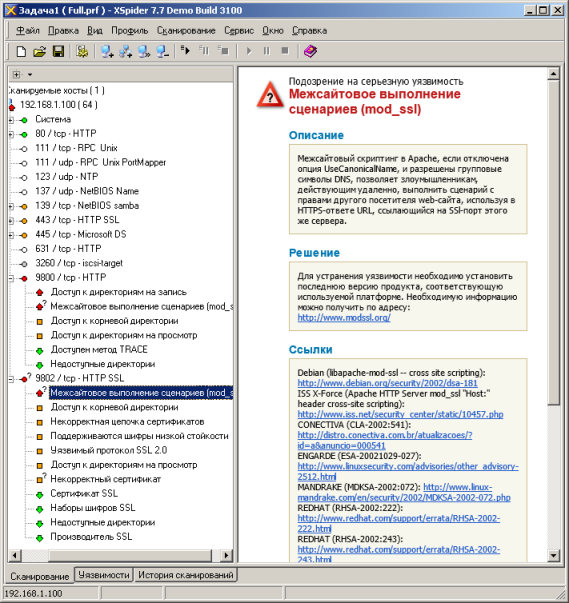Select the Сканирование tab

40,576
